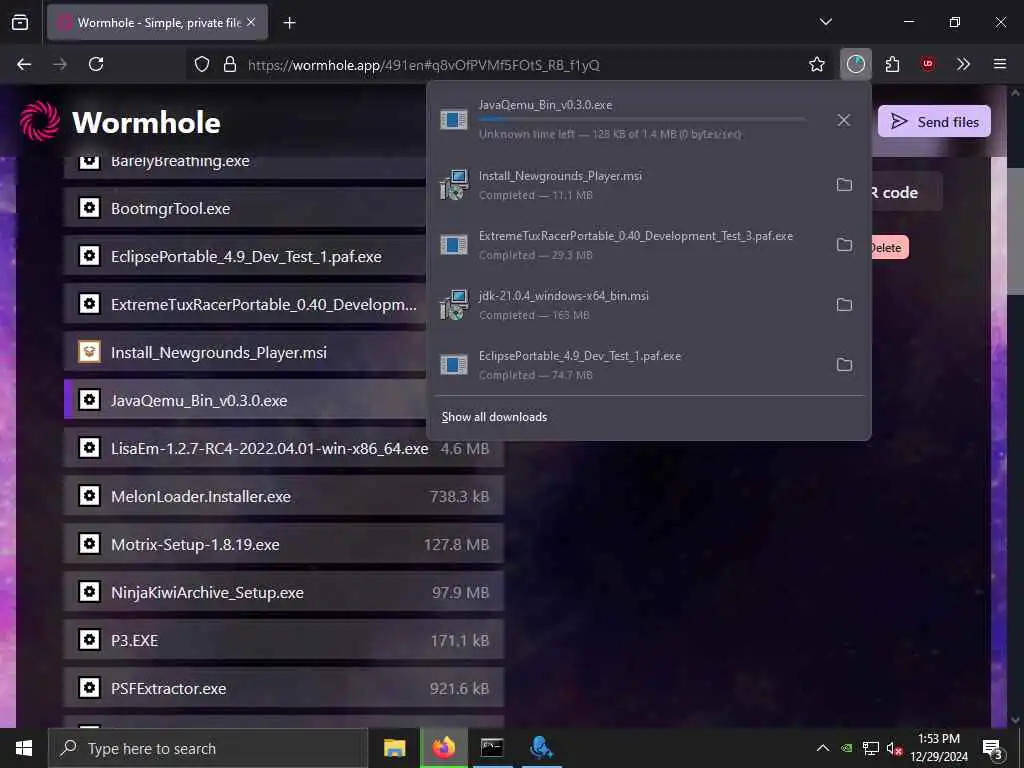
Task: Click Show all downloads
Action: (494, 417)
